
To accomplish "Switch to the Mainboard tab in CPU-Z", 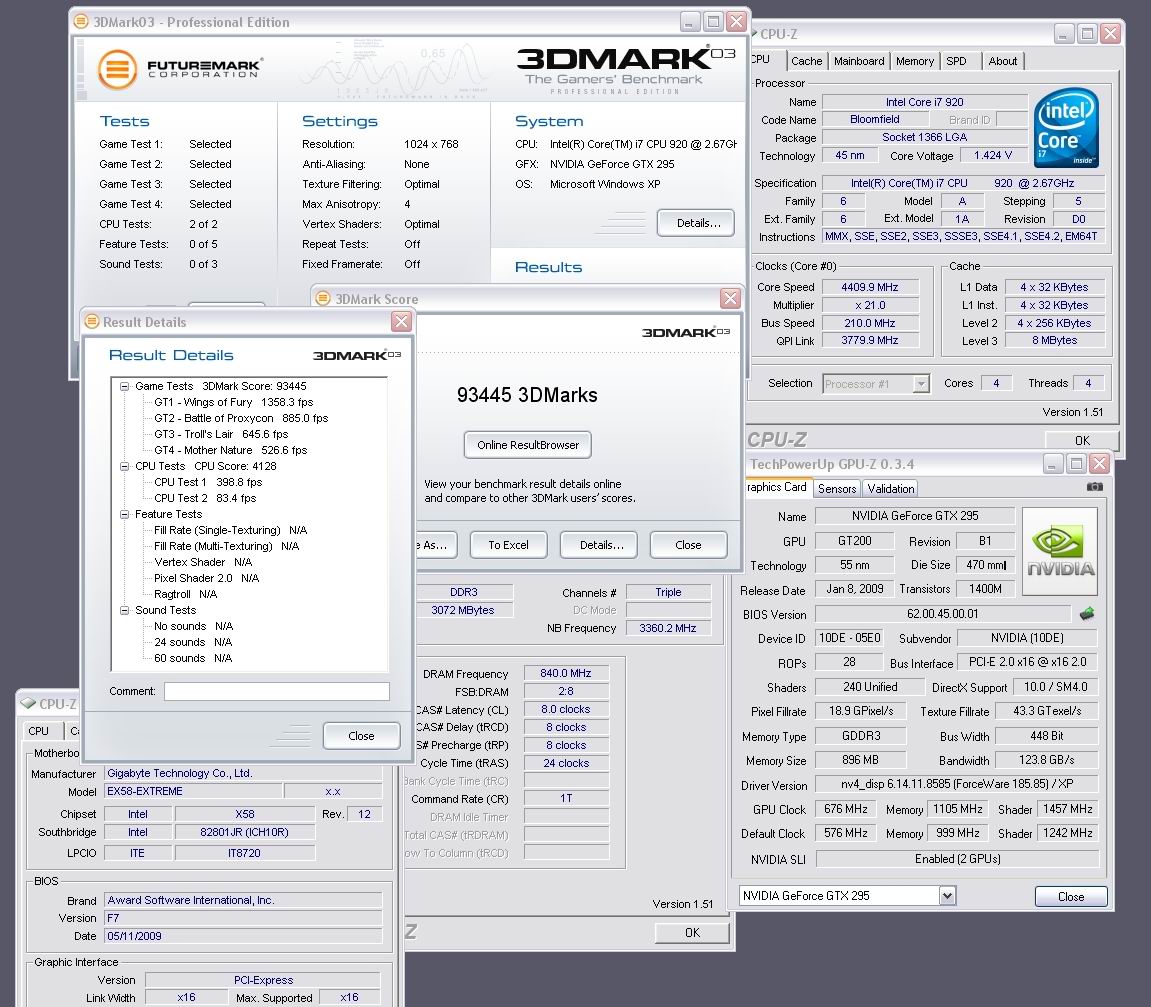I will point(859,61).
